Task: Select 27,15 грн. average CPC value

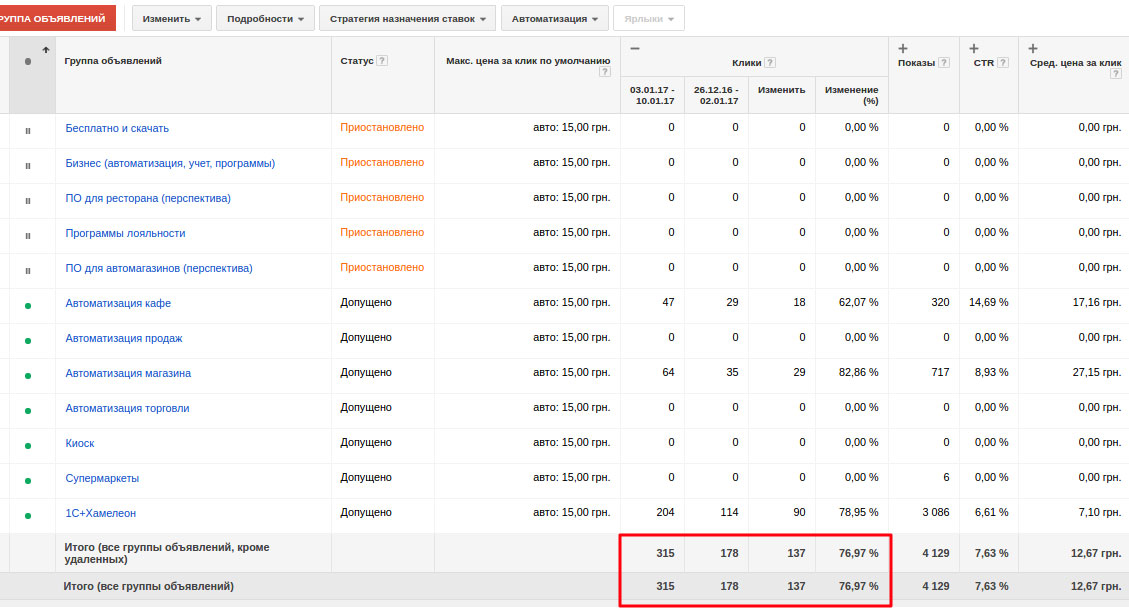Action: click(x=1097, y=372)
